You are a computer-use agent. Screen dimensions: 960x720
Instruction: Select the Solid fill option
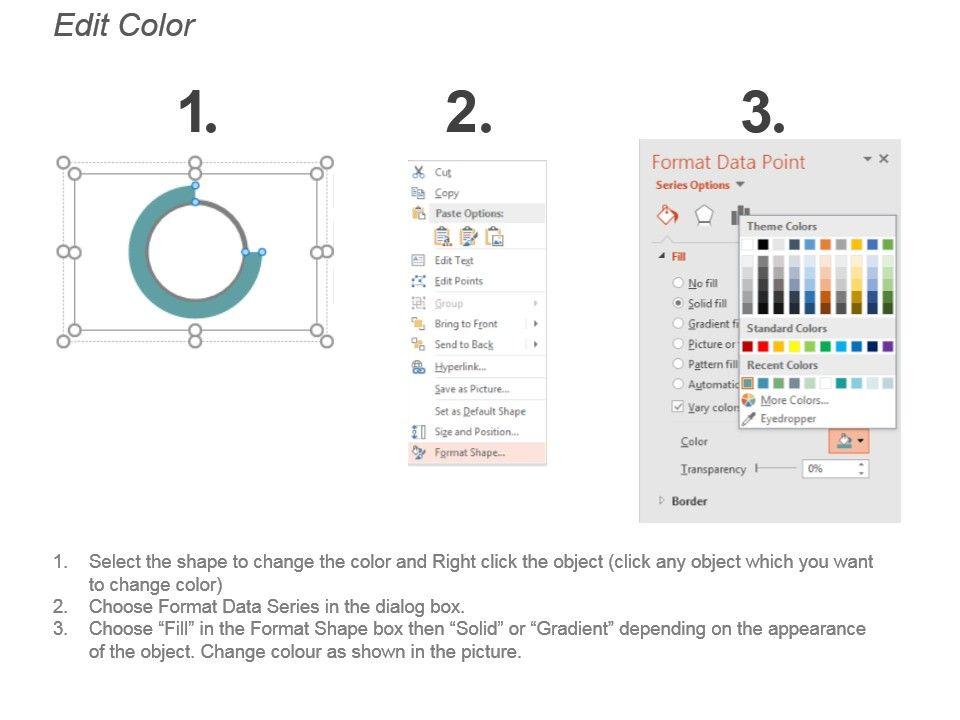pyautogui.click(x=678, y=303)
